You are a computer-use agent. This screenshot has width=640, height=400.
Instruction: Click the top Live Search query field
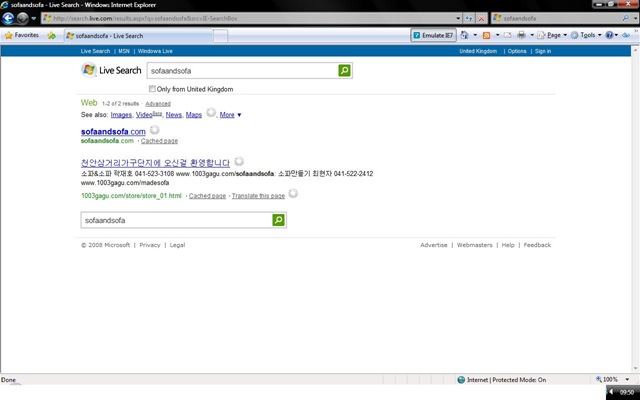(242, 71)
